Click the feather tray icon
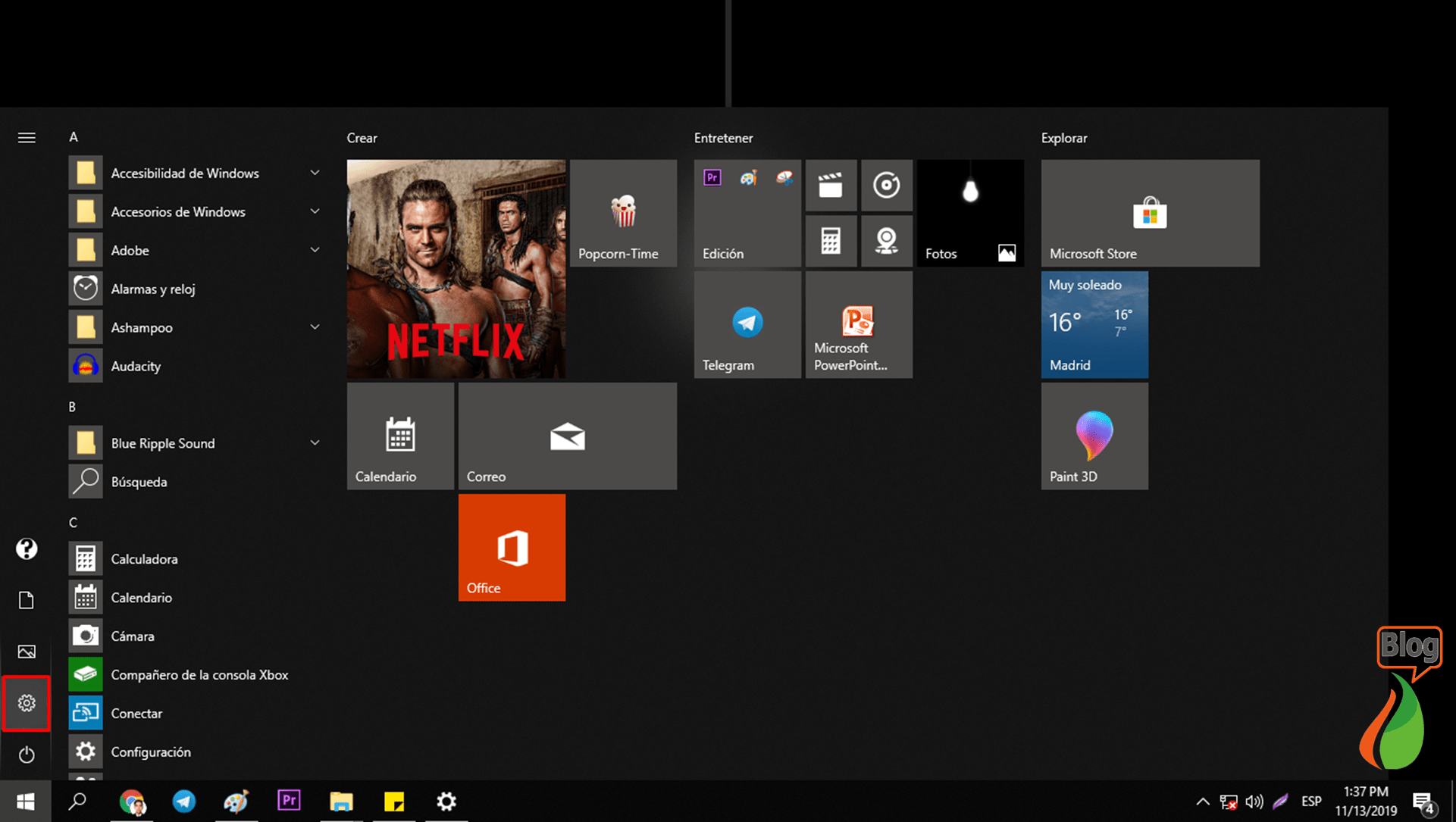This screenshot has height=822, width=1456. coord(1281,802)
